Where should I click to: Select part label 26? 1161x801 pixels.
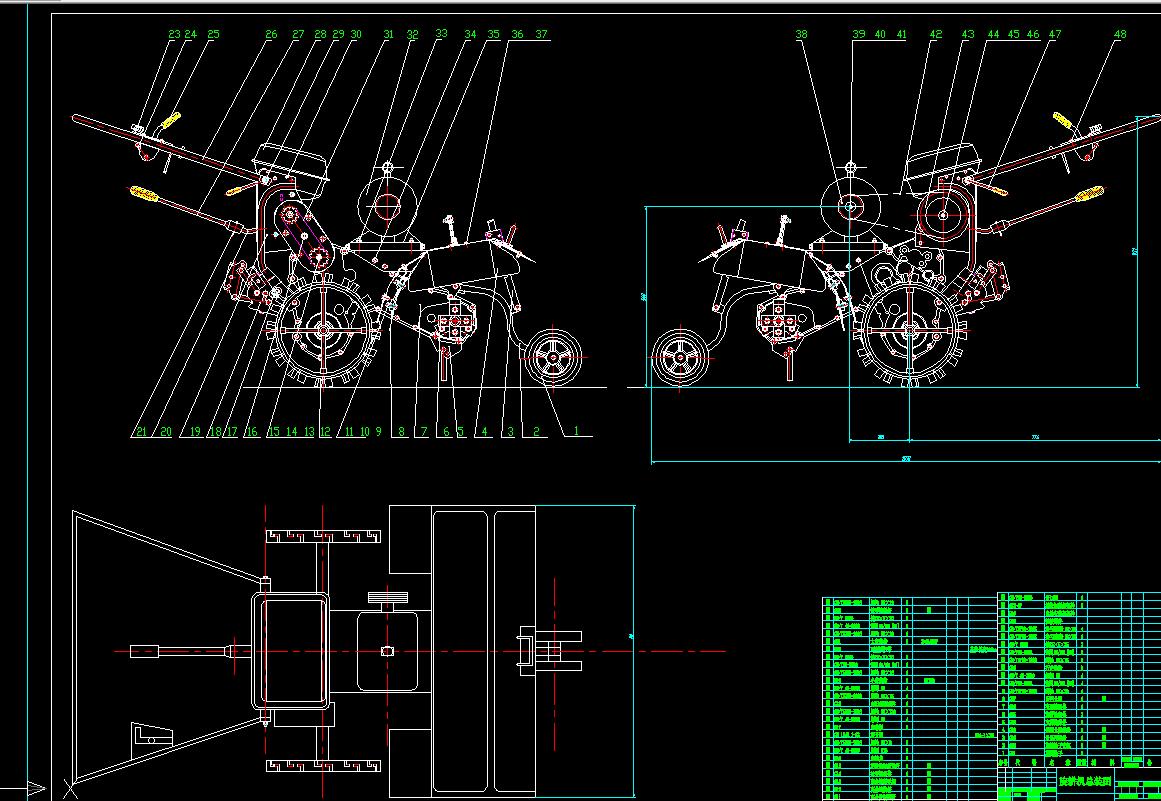click(x=271, y=34)
